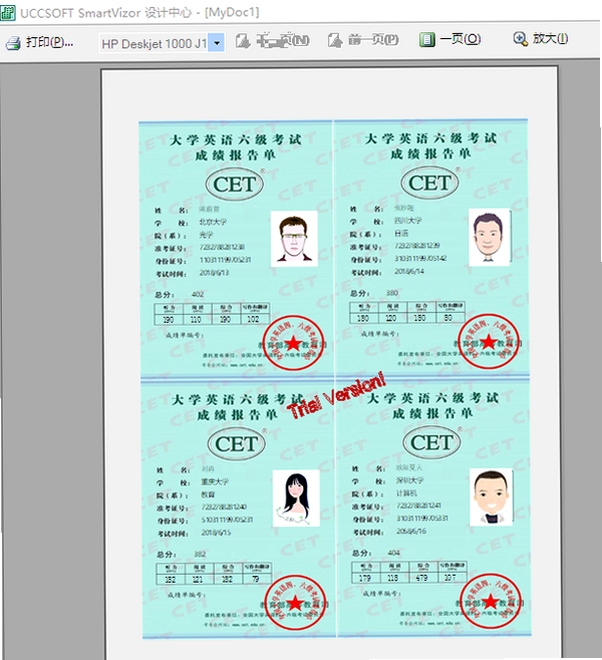
Task: Click the next page (下一页) icon
Action: [x=243, y=40]
